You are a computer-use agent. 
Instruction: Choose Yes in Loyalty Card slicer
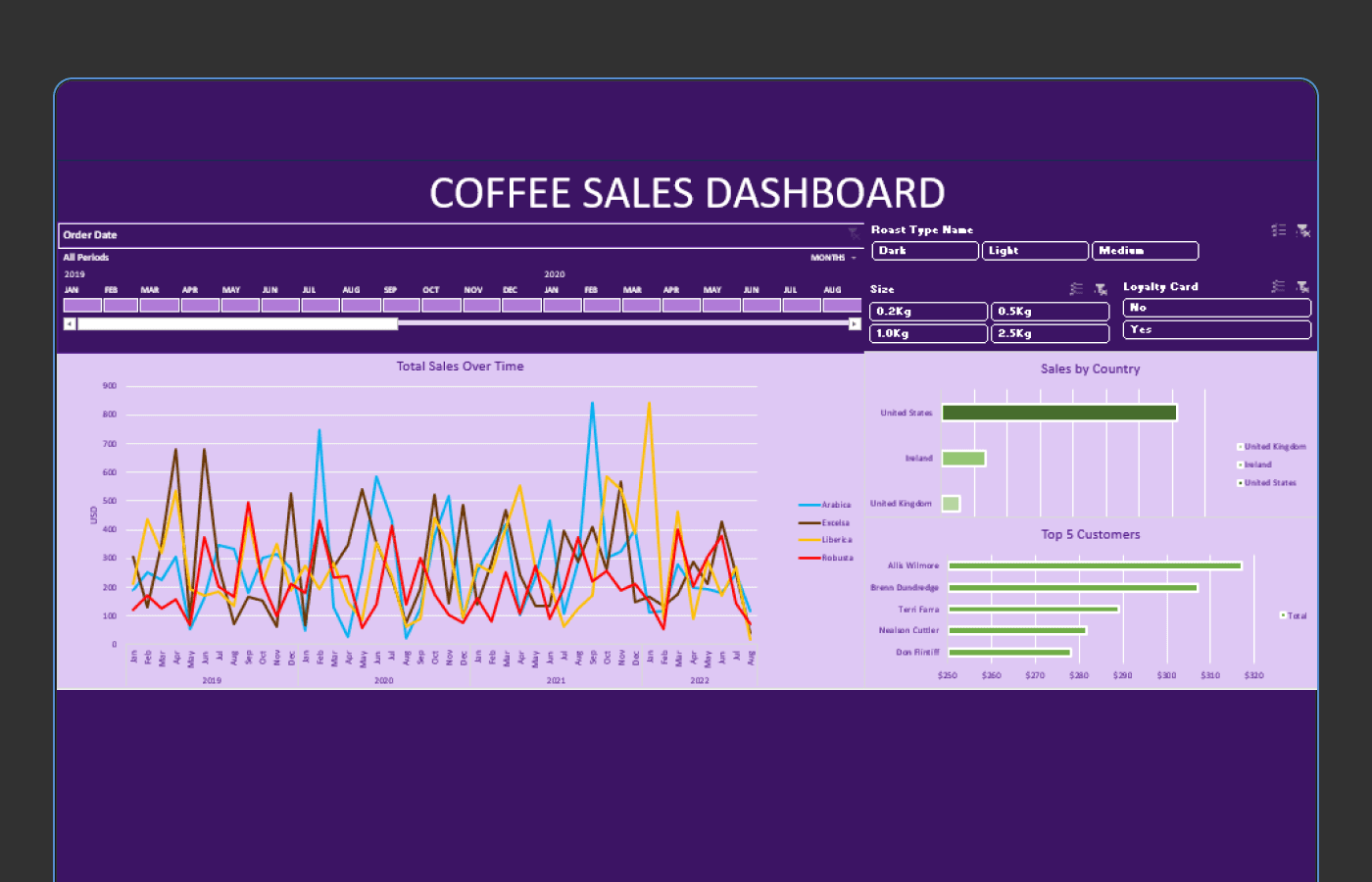1216,329
